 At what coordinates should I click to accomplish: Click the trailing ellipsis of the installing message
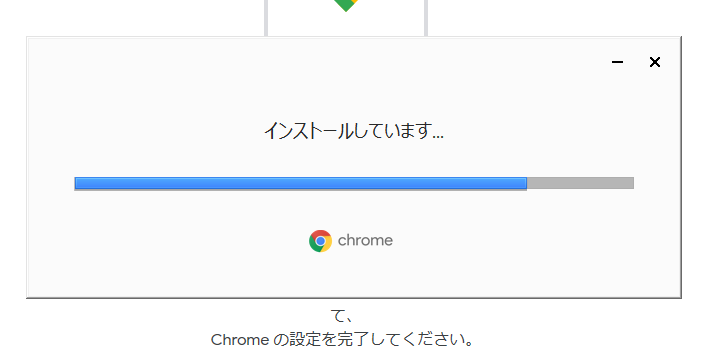click(x=437, y=136)
